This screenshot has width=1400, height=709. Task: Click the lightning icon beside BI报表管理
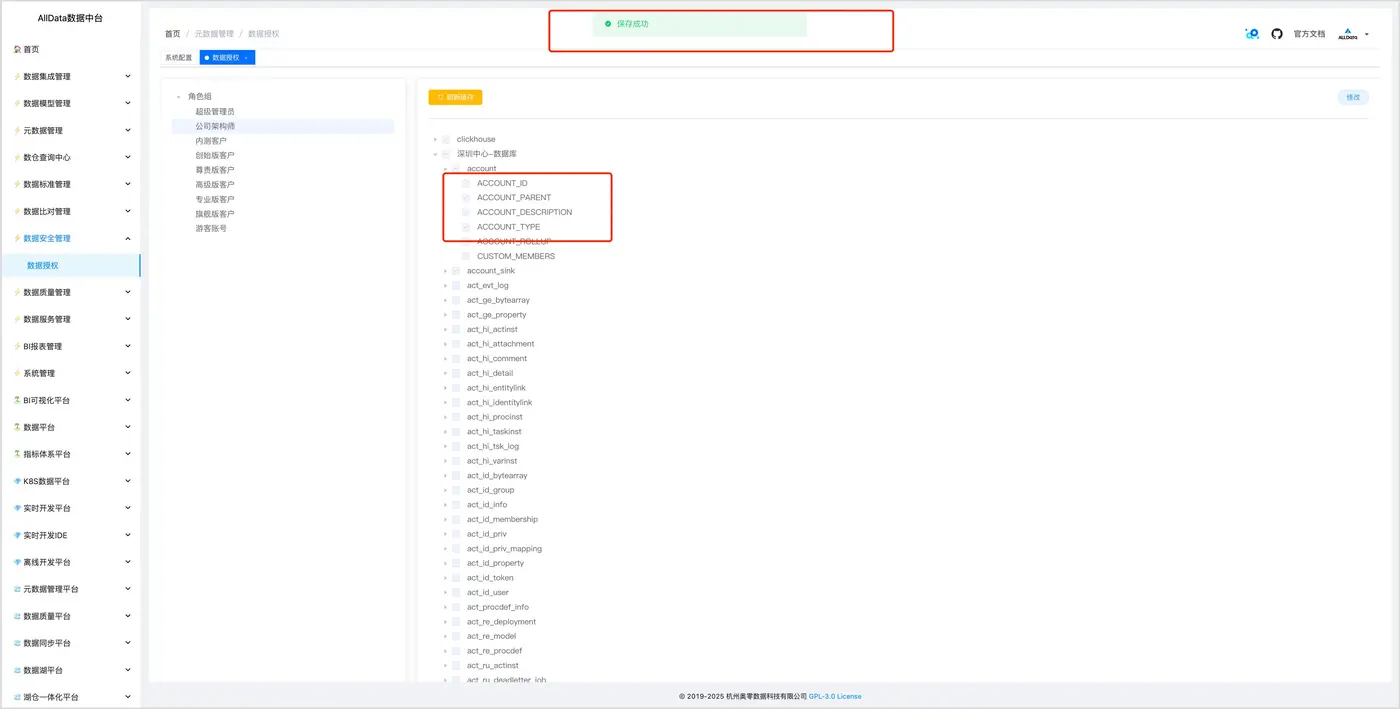(17, 346)
